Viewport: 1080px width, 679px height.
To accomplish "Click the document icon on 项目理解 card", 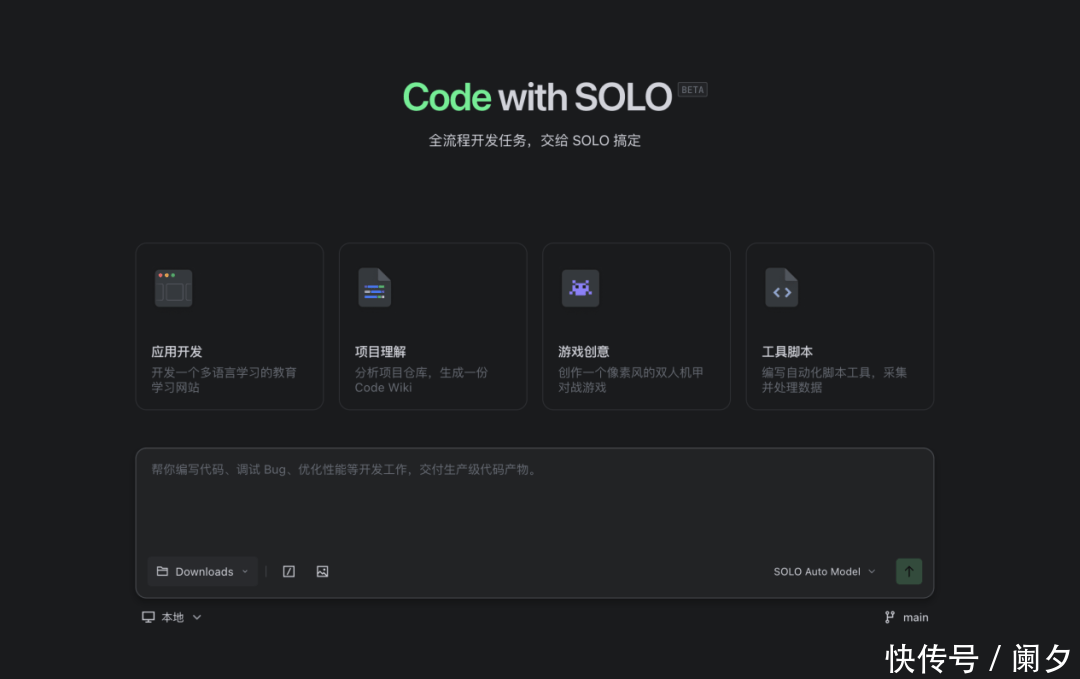I will pyautogui.click(x=375, y=288).
